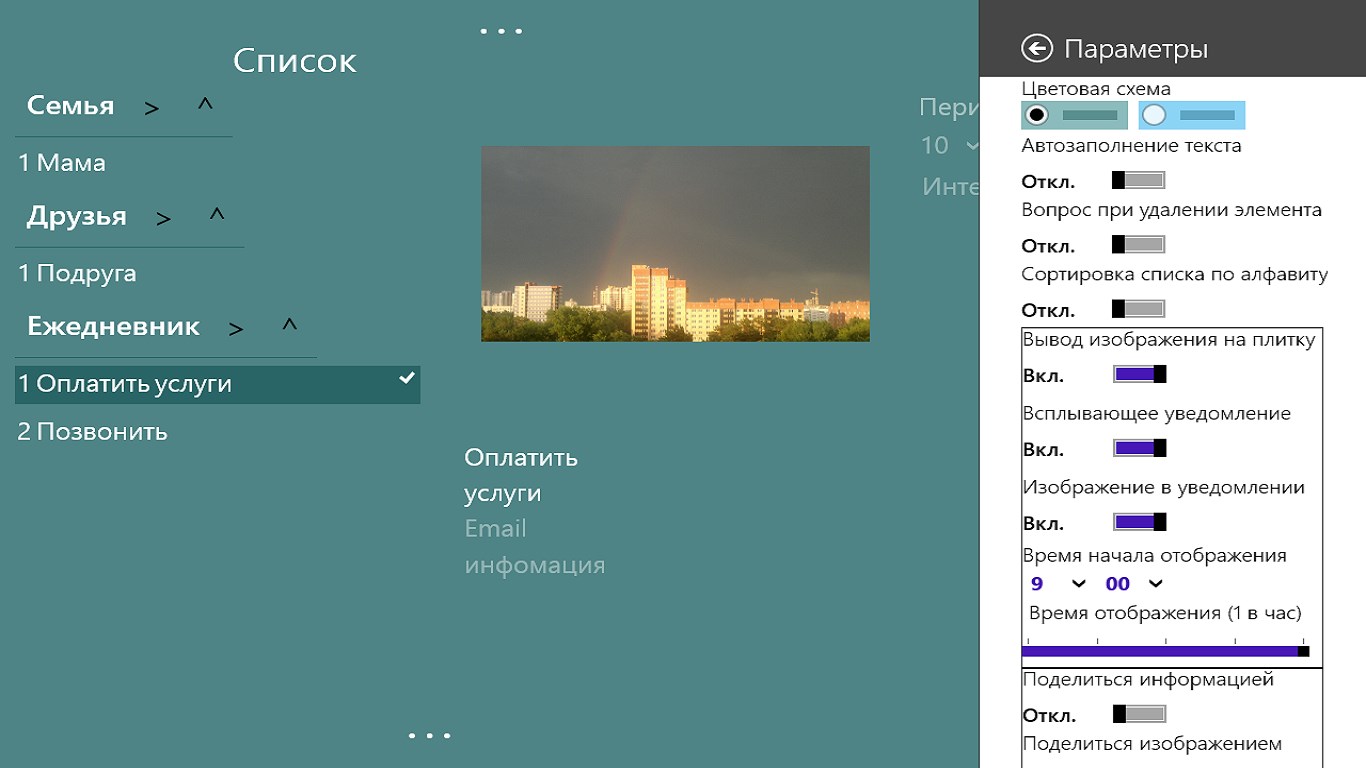Click the back arrow next to Параметры
The width and height of the screenshot is (1366, 768).
1037,49
